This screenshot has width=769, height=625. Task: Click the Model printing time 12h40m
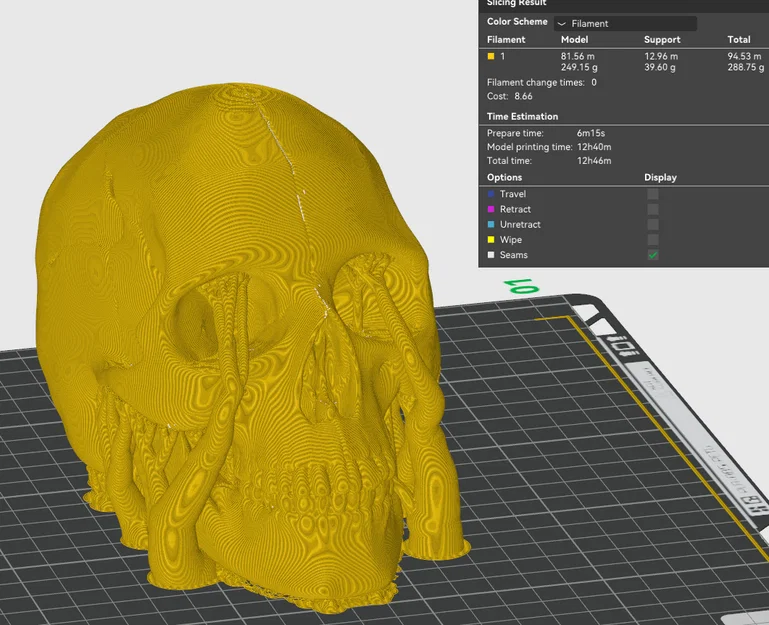(594, 147)
